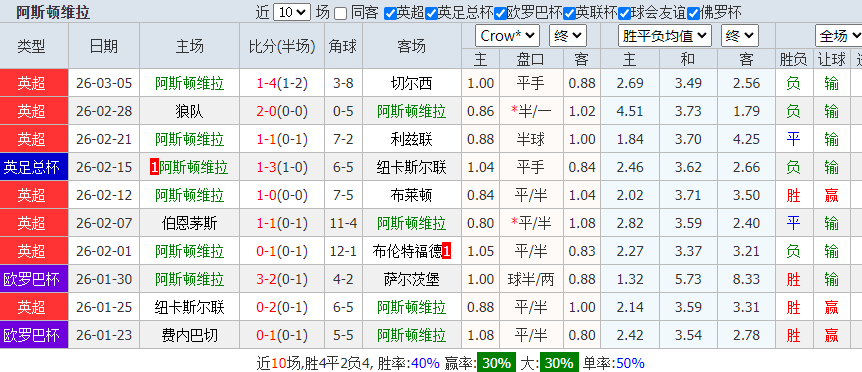This screenshot has height=372, width=862.
Task: Click corner count 11-4
Action: click(343, 223)
